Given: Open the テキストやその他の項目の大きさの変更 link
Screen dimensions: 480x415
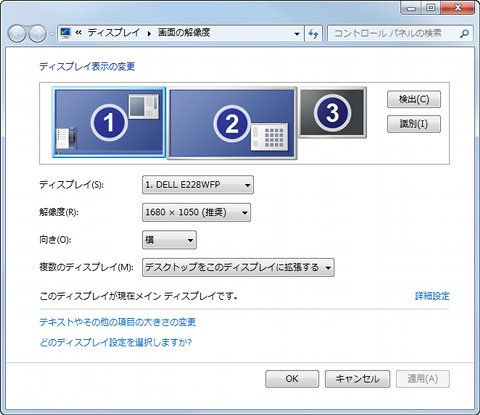Looking at the screenshot, I should pos(118,322).
